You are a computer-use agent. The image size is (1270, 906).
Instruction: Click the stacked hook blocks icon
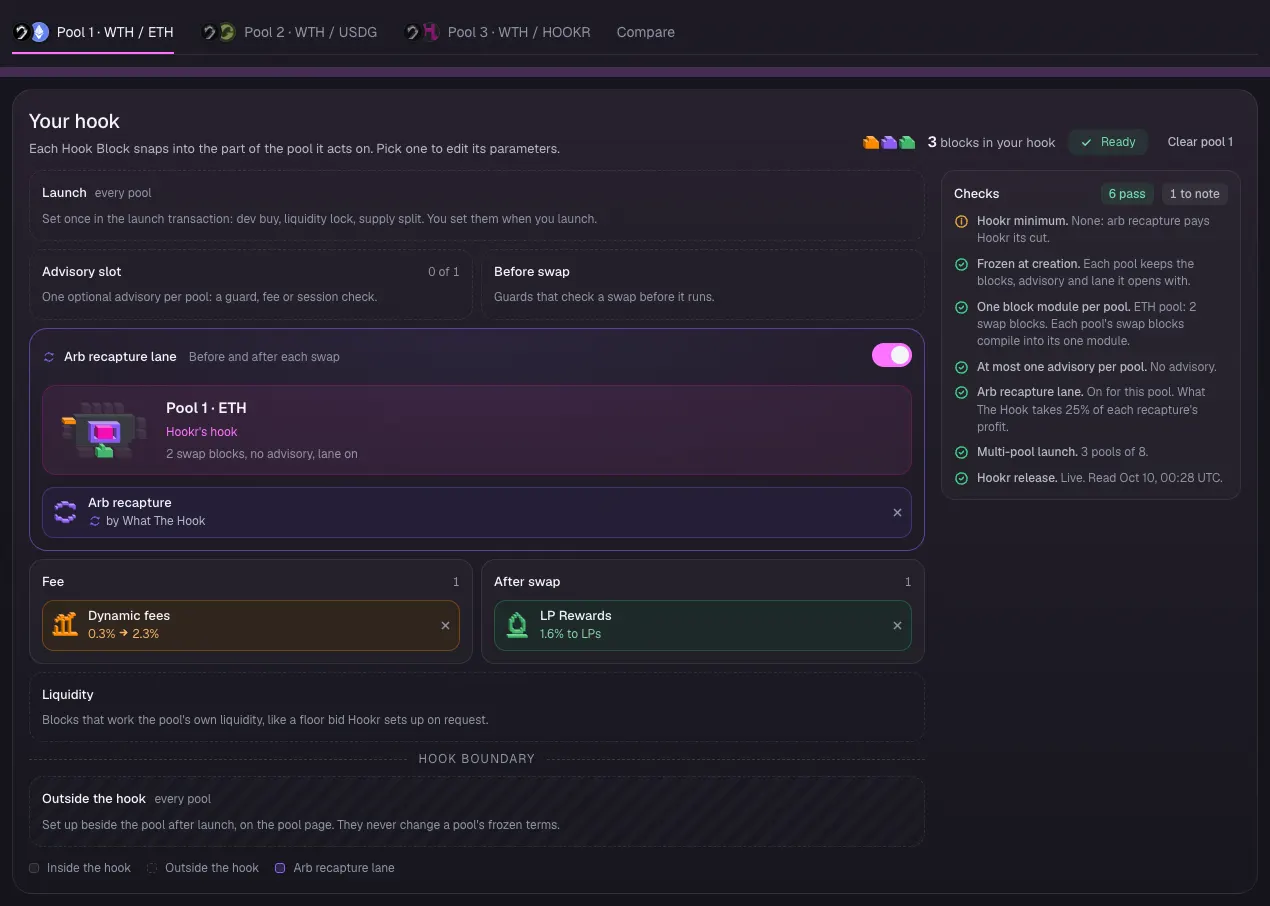click(889, 142)
